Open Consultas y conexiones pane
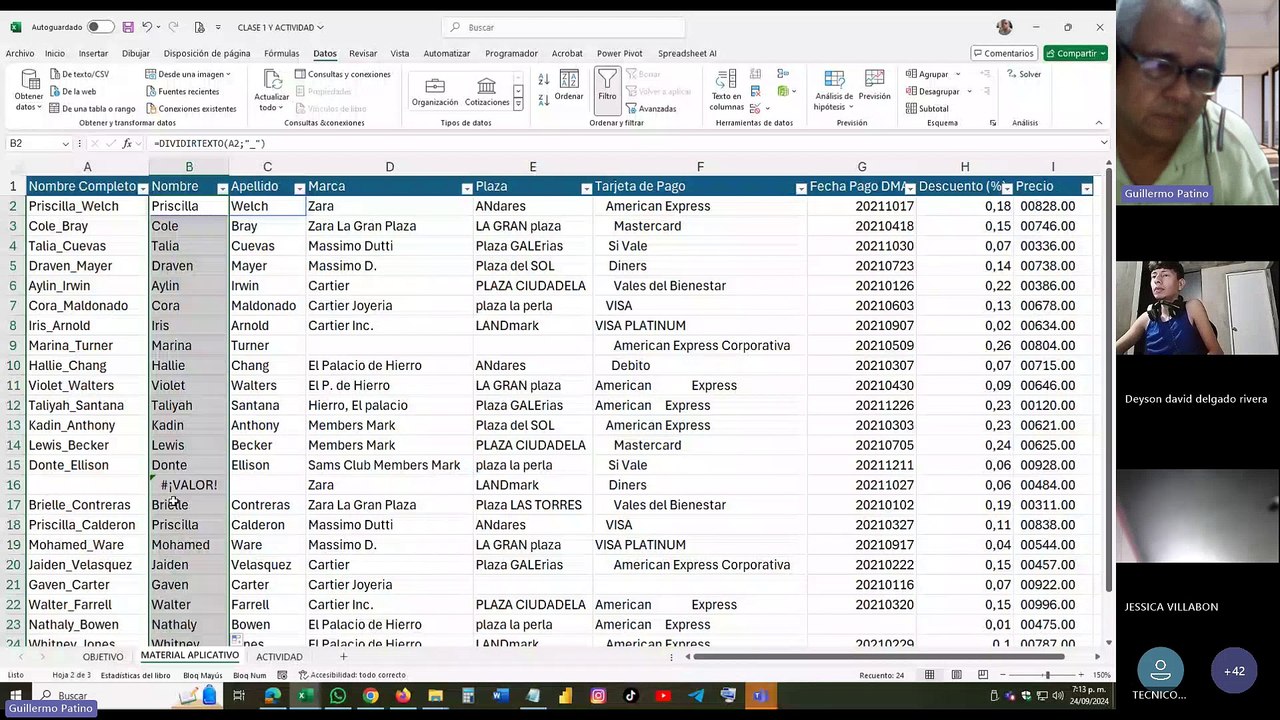This screenshot has width=1280, height=720. pyautogui.click(x=343, y=74)
